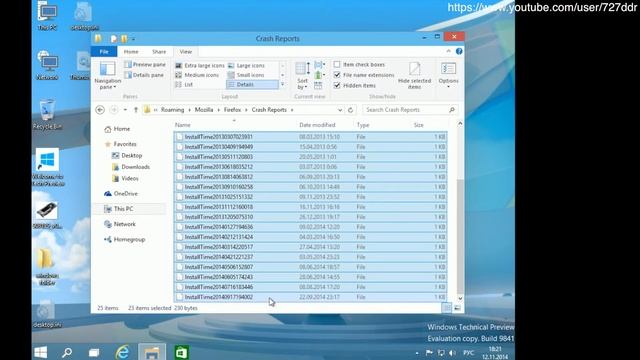Switch to large thumbnails via status bar icon
Viewport: 640px width, 360px height.
coord(457,308)
